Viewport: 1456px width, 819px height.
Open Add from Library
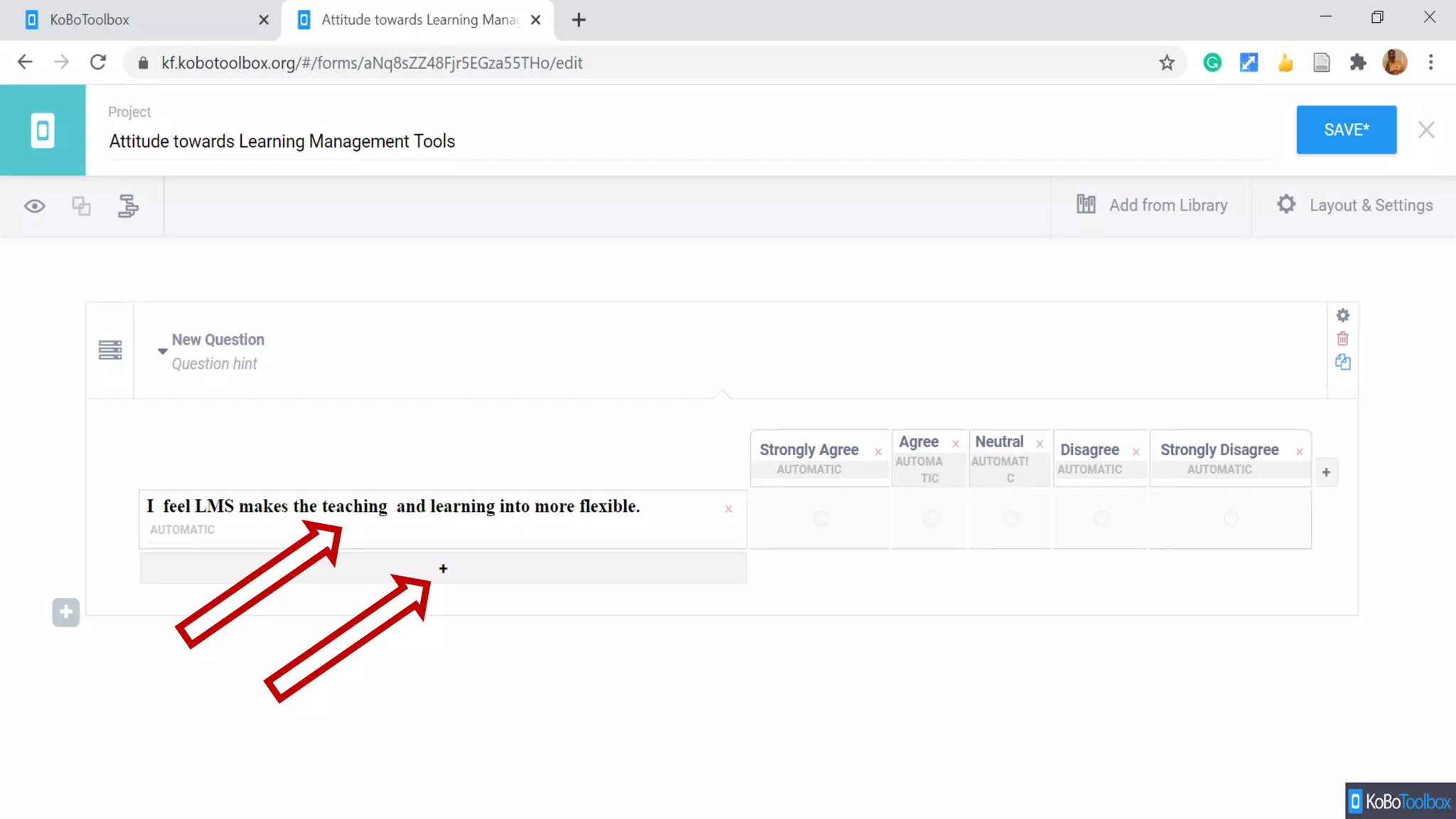coord(1152,205)
